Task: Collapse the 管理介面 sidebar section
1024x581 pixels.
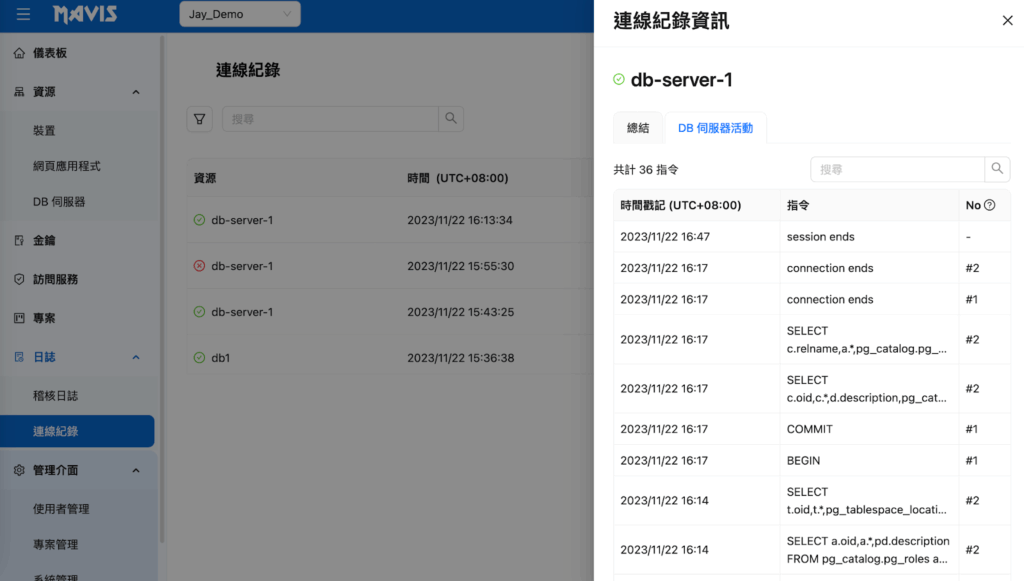Action: (x=136, y=471)
